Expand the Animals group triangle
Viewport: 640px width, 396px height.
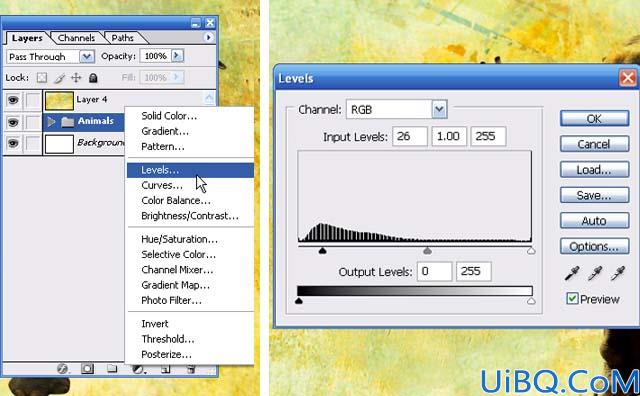(51, 122)
